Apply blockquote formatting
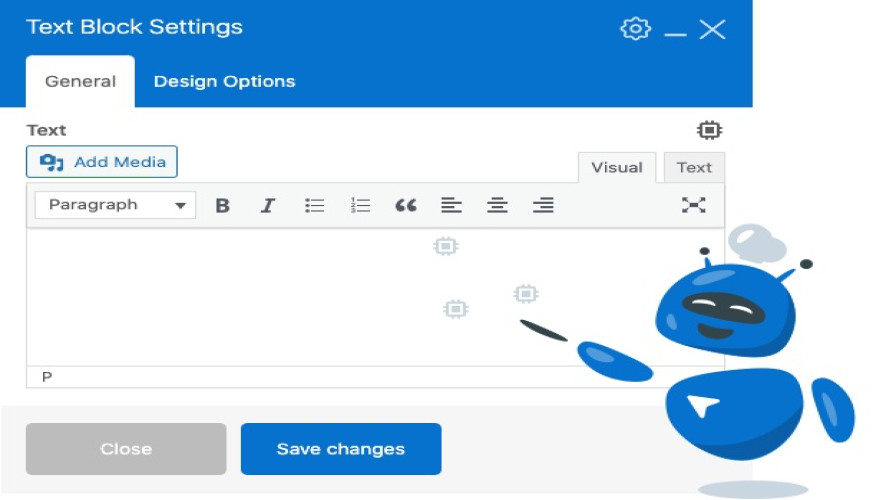Image resolution: width=896 pixels, height=500 pixels. (x=405, y=206)
